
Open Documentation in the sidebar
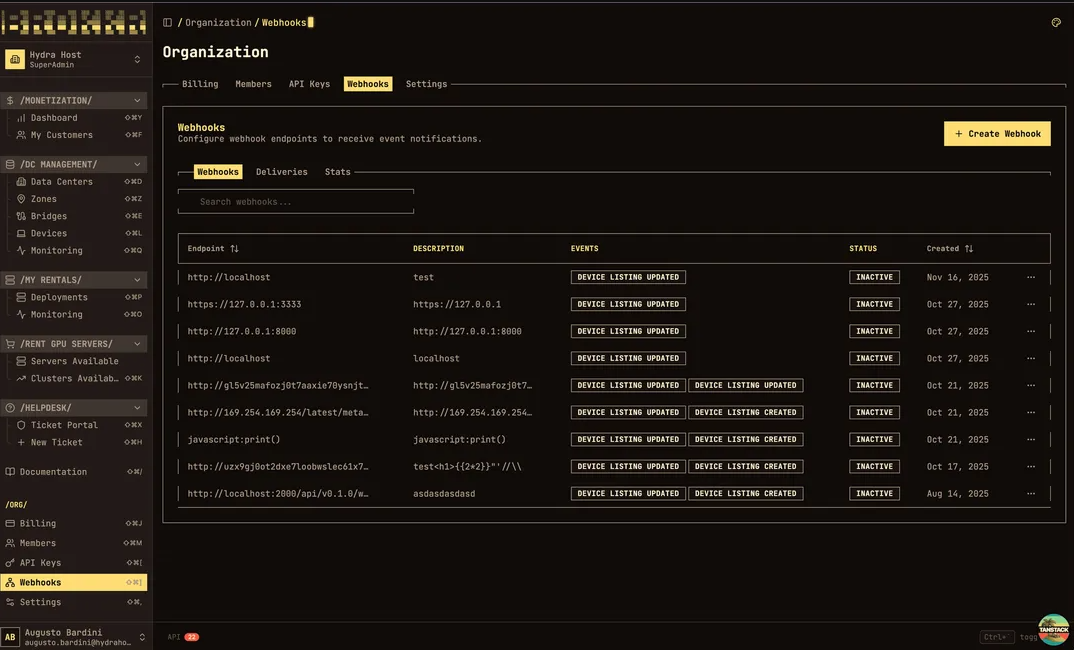coord(74,472)
